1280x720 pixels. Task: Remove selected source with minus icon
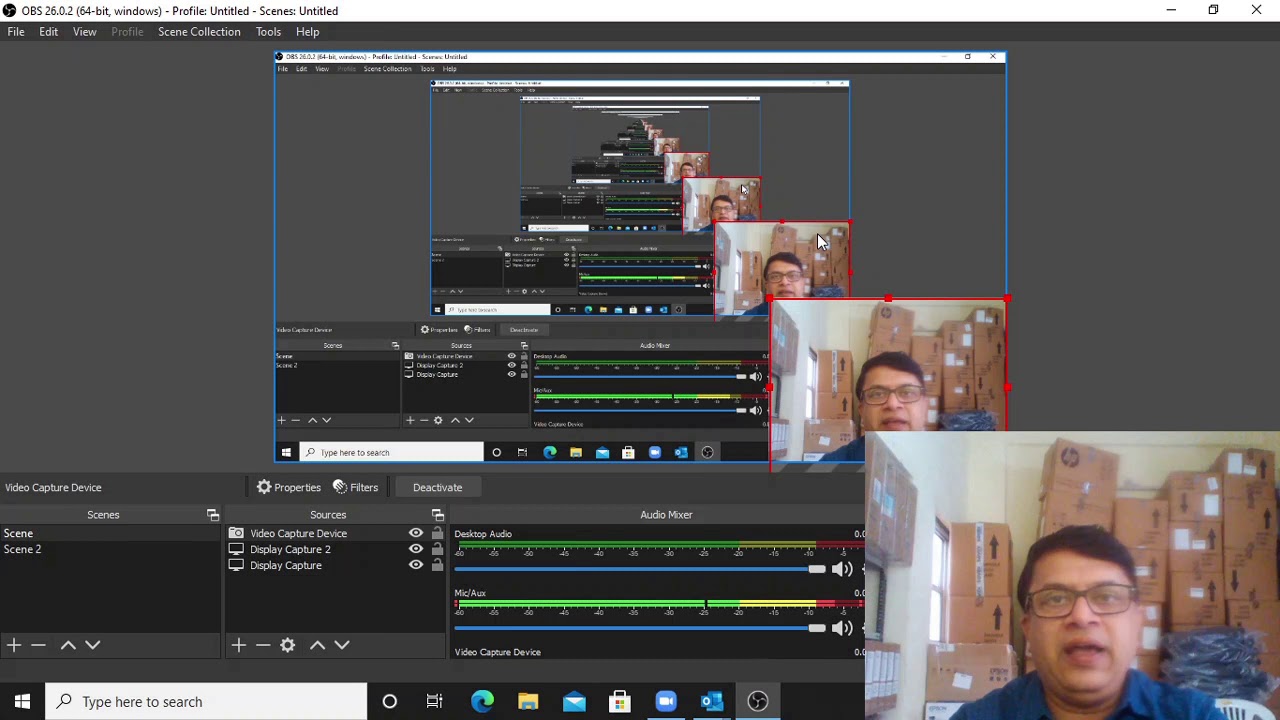point(262,645)
